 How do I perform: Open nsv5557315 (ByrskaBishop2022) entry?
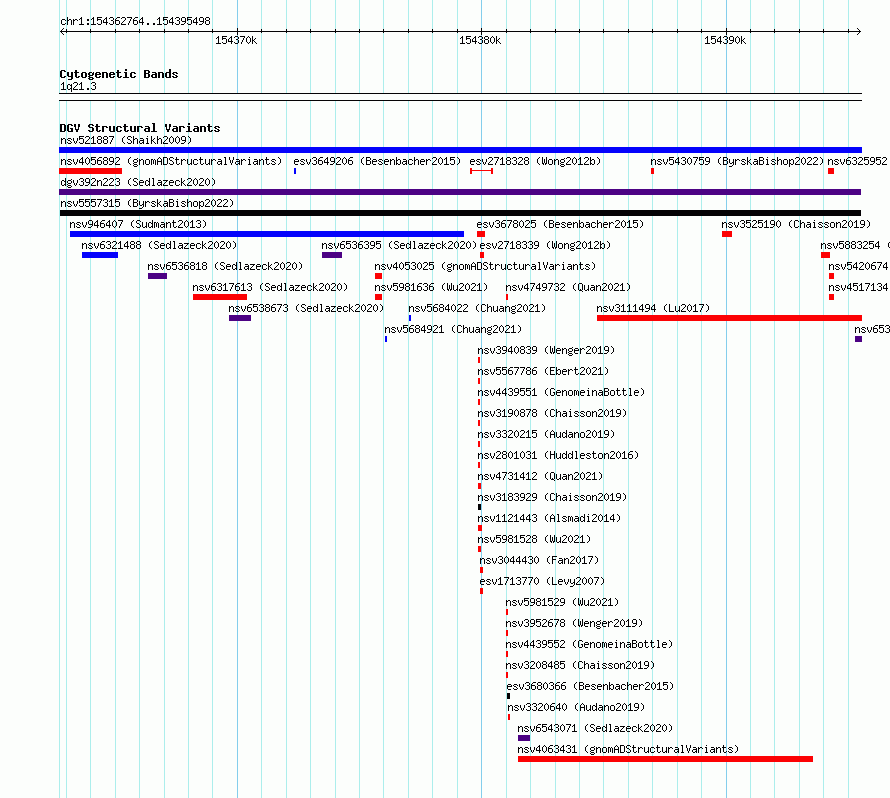coord(147,203)
